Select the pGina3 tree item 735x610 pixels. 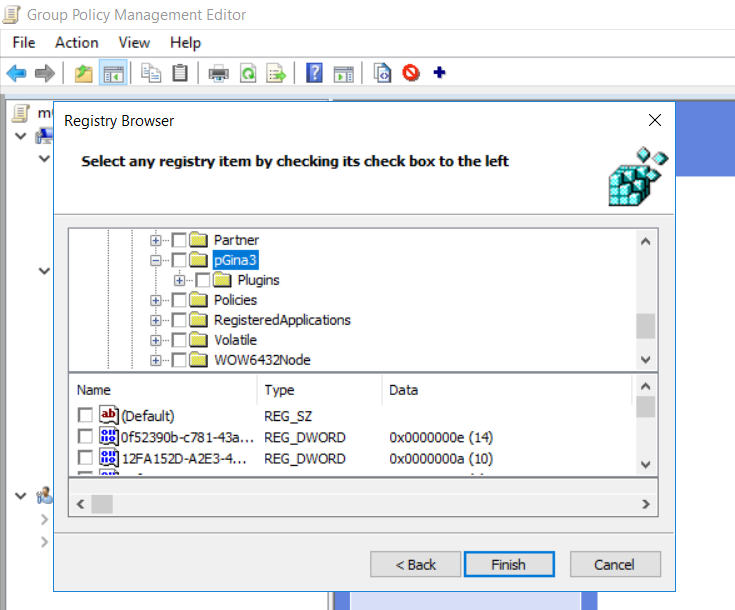click(235, 260)
